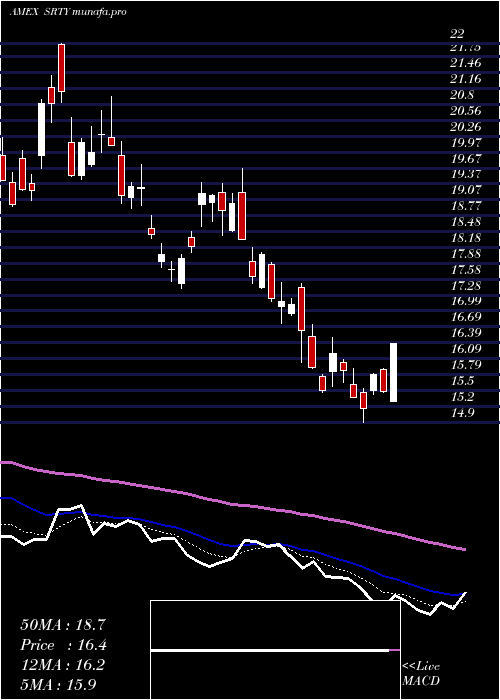Click the 19.67 price axis label
Viewport: 500px width, 700px height.
point(465,158)
